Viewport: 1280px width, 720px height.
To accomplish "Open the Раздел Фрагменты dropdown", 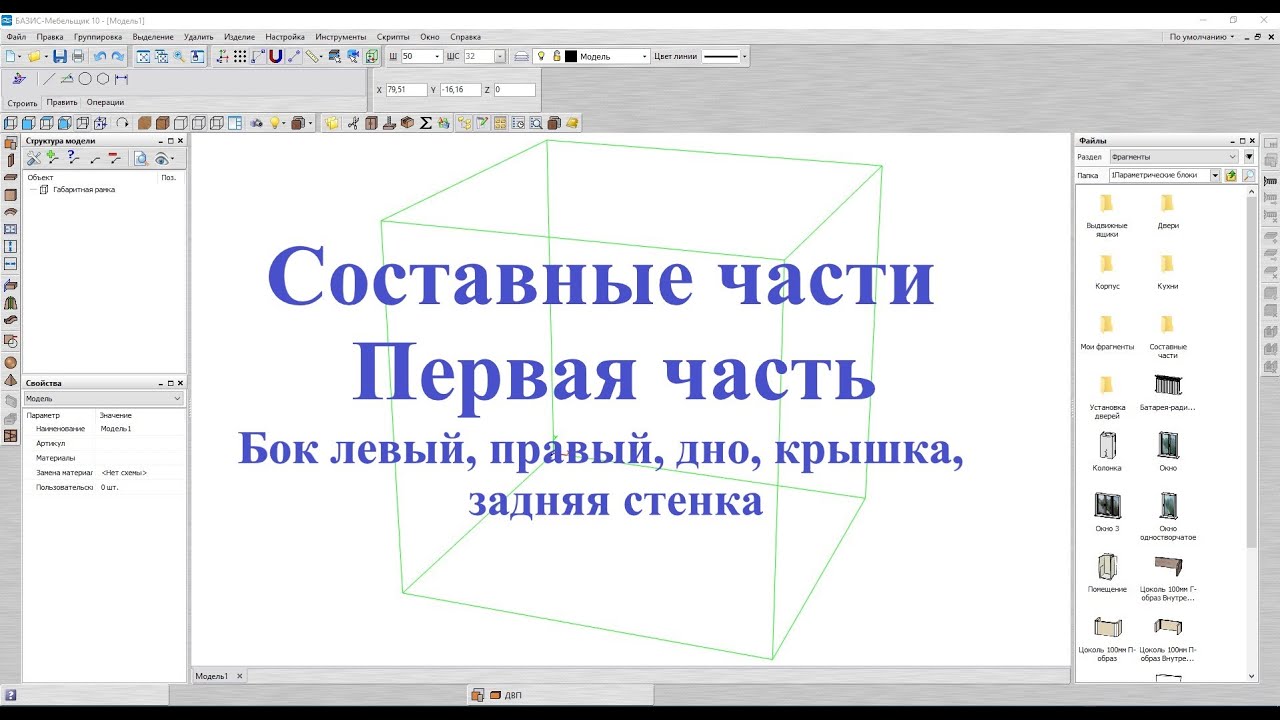I will [1174, 157].
